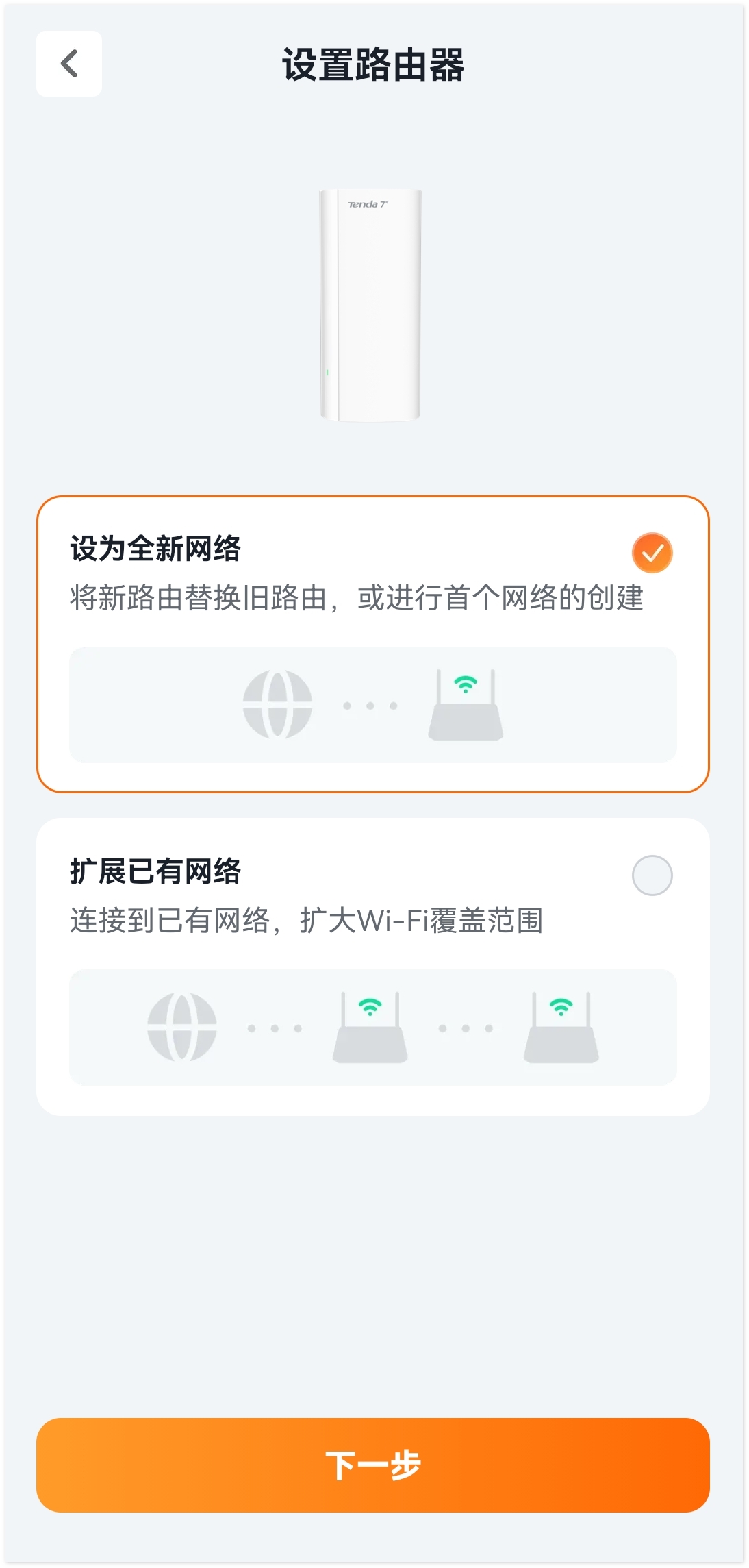Click the dots between globe and single router

pos(370,706)
